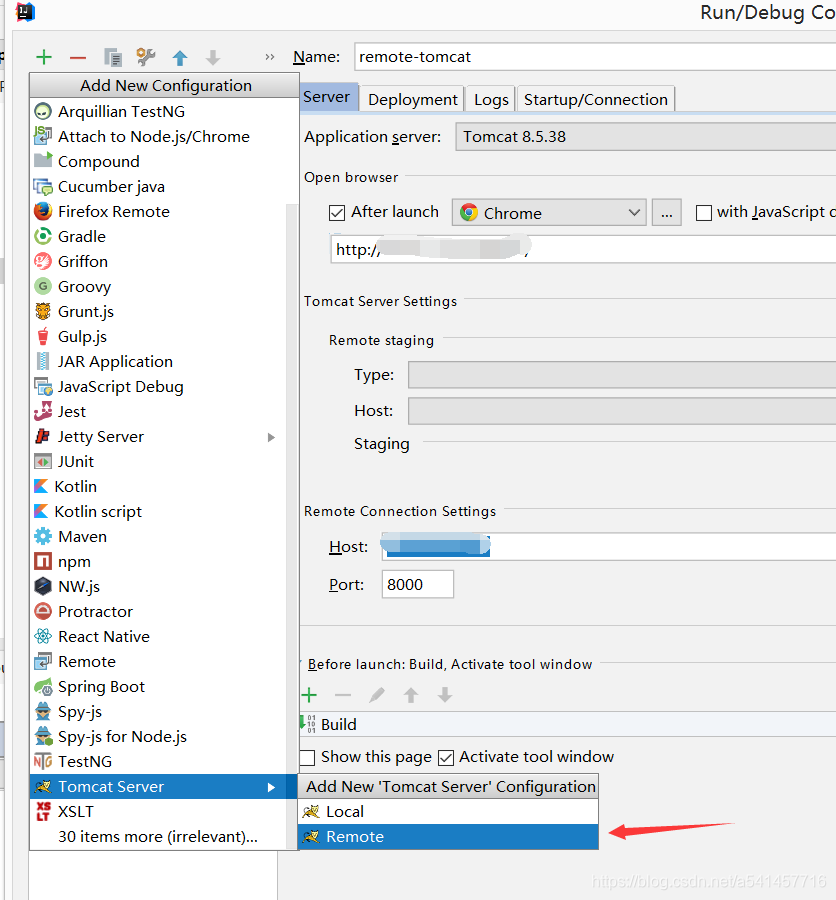Click the IntelliJ IDEA logo in title bar
This screenshot has width=836, height=900.
(x=25, y=11)
